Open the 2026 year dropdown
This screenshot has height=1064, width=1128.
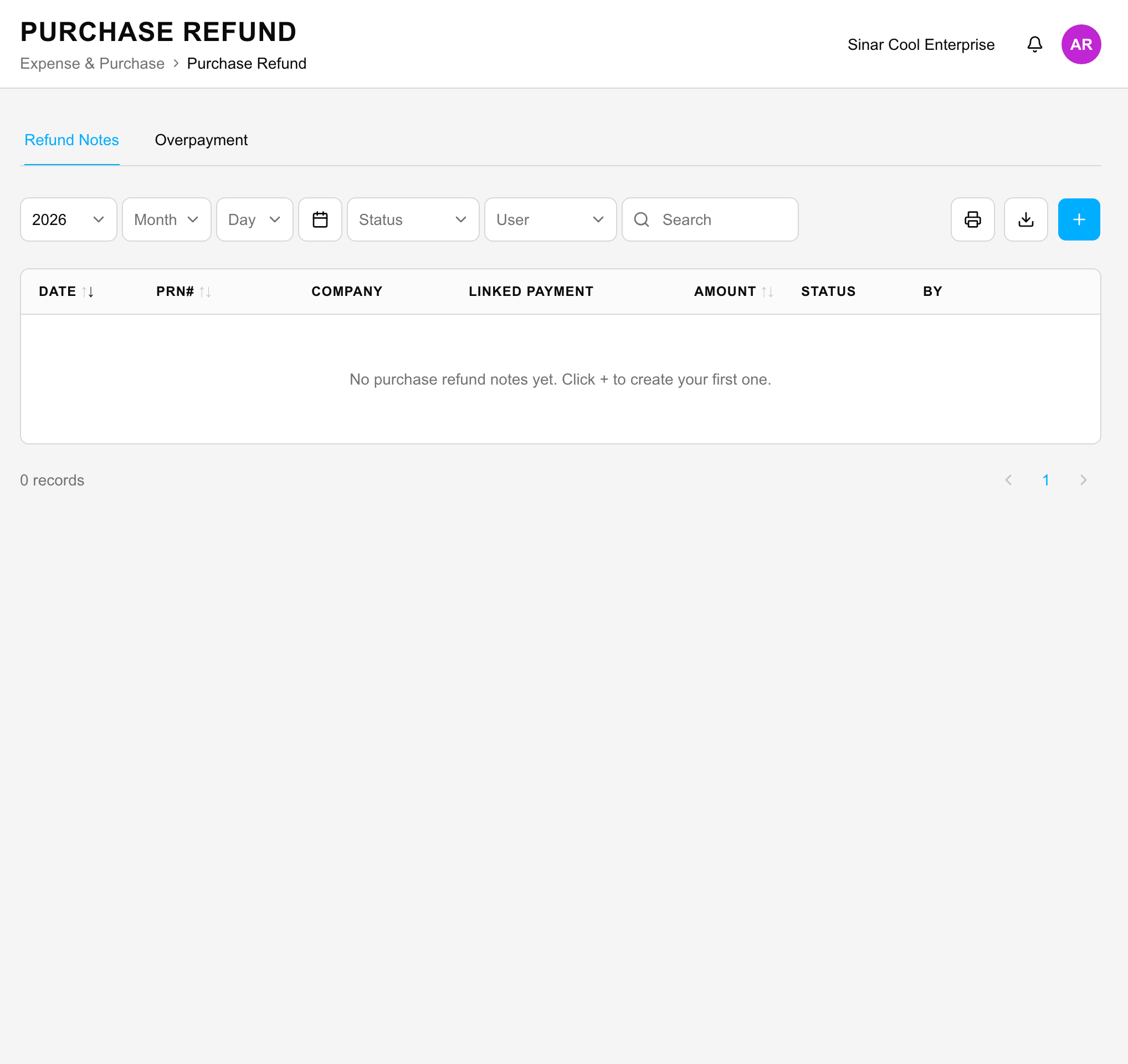click(x=69, y=219)
